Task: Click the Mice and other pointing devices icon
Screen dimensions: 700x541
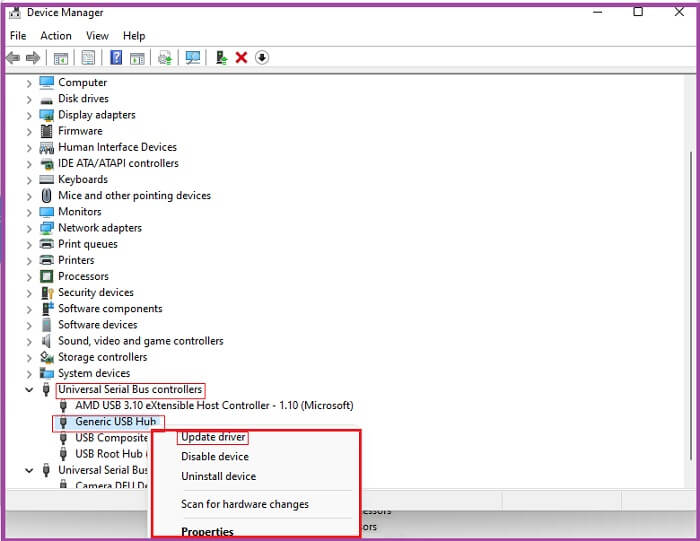Action: (x=46, y=196)
